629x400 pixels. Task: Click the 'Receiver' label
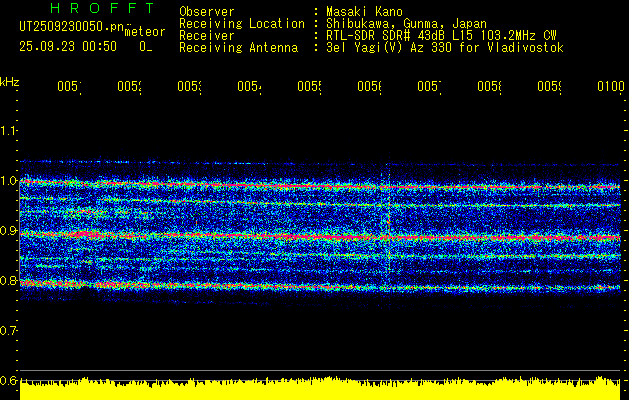(207, 36)
